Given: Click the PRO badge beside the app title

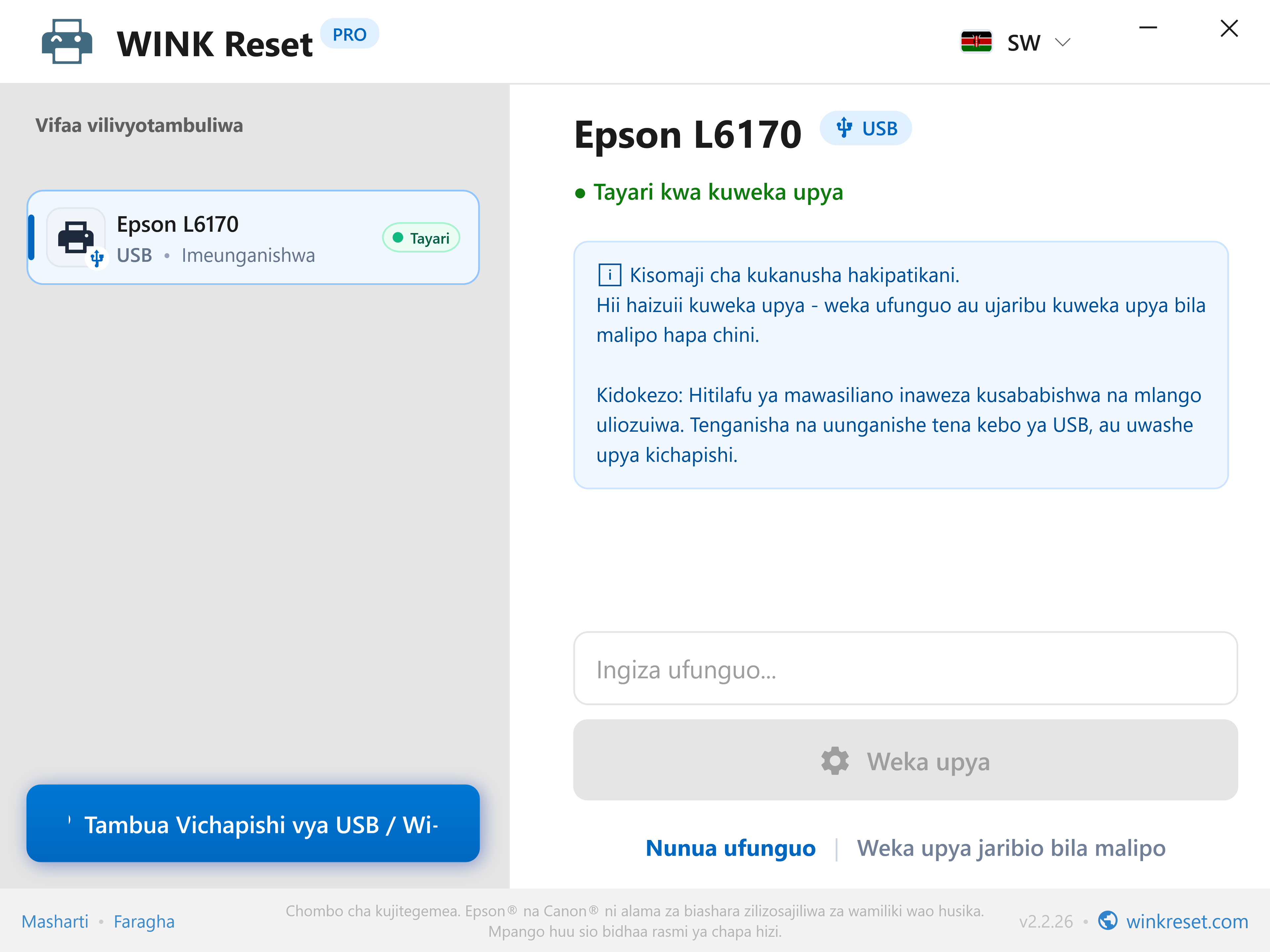Looking at the screenshot, I should (349, 34).
